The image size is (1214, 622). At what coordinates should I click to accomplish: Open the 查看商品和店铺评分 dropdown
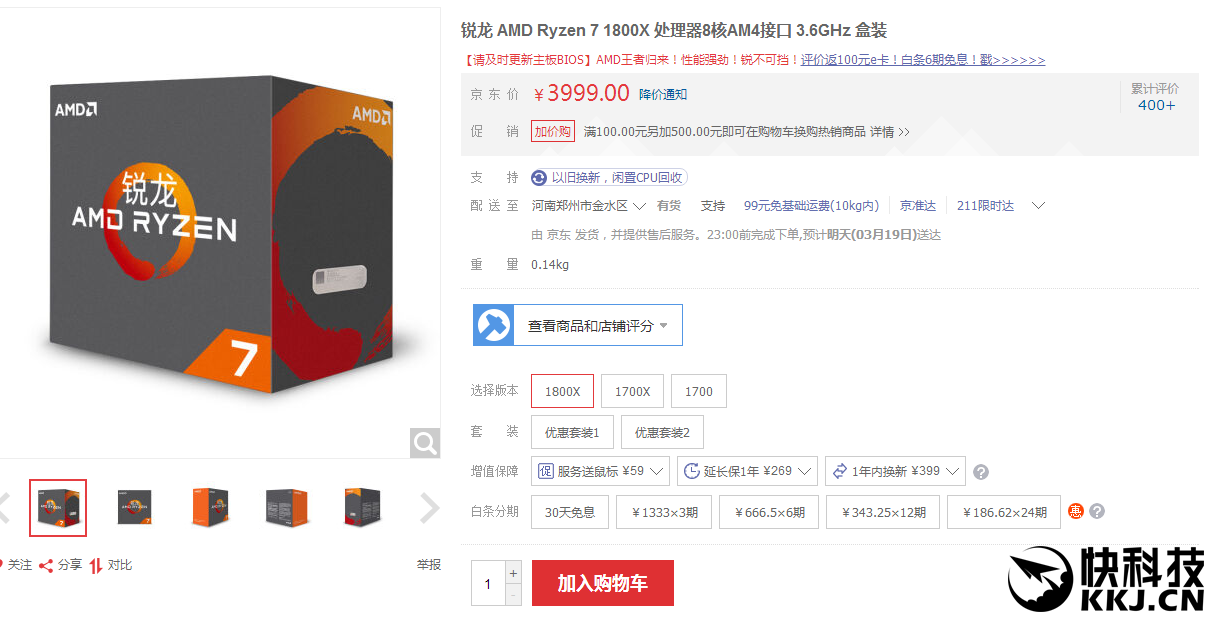pyautogui.click(x=578, y=325)
